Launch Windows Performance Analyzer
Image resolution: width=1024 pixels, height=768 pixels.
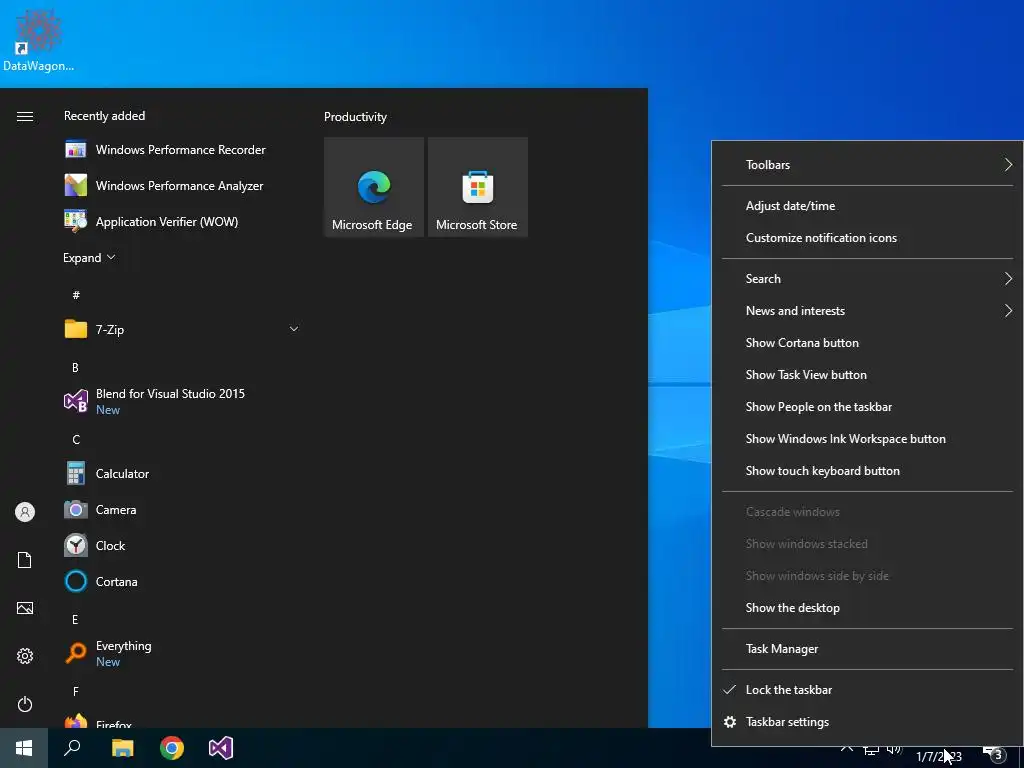point(181,185)
